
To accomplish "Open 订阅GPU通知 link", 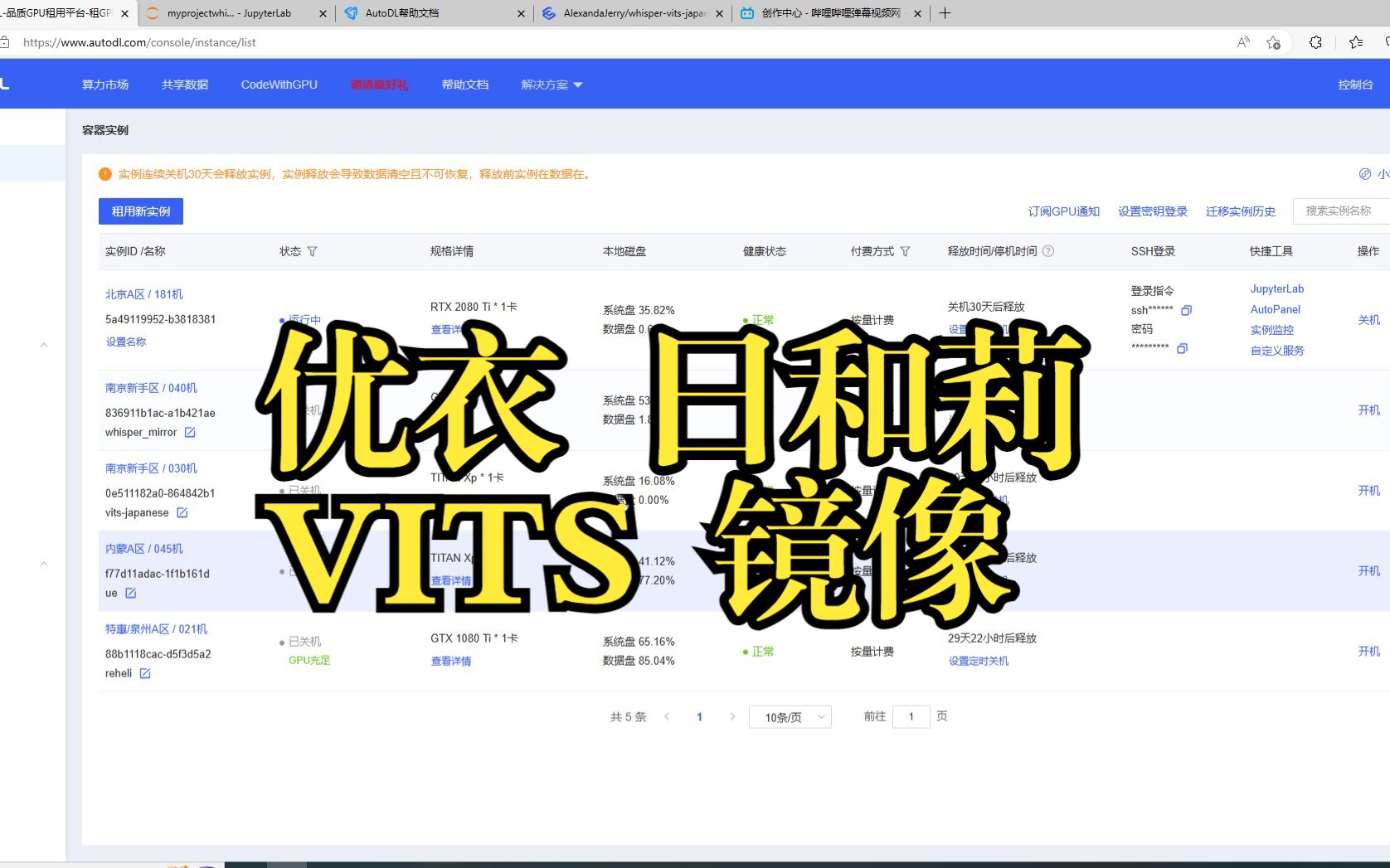I will 1064,211.
